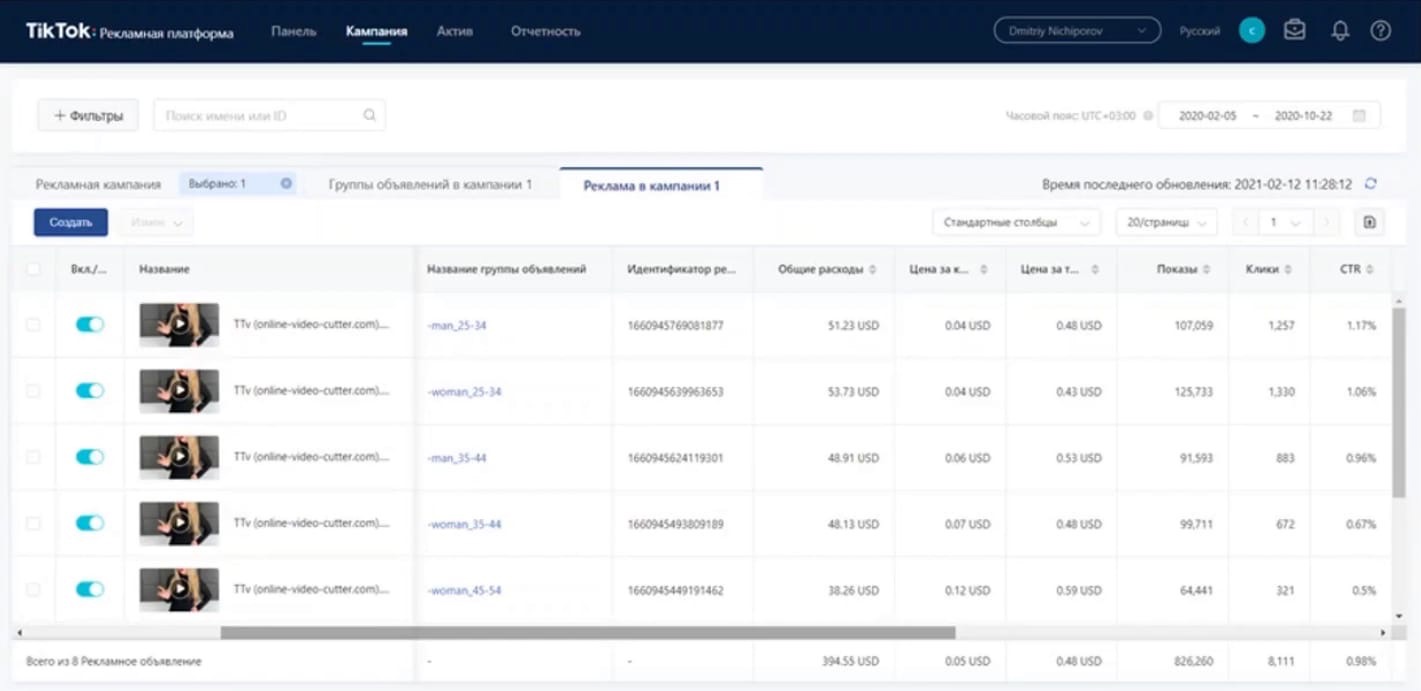
Task: Click the blue Создать button
Action: coord(71,222)
